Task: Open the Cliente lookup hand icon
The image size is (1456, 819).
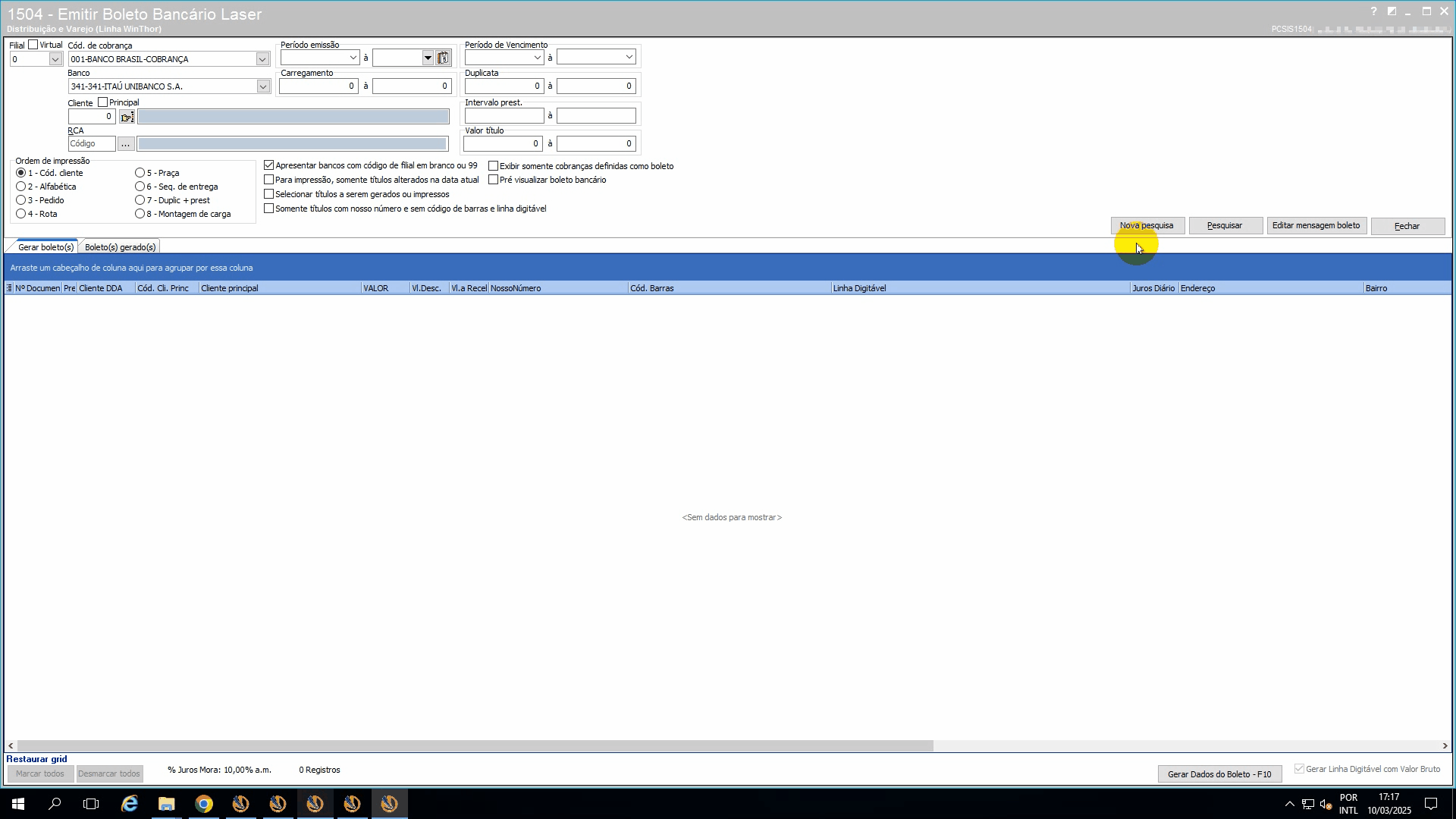Action: (127, 117)
